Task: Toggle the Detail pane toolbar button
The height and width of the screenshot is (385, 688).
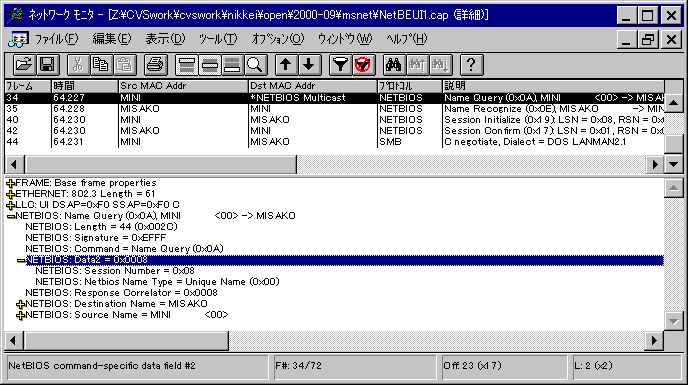Action: [x=209, y=65]
